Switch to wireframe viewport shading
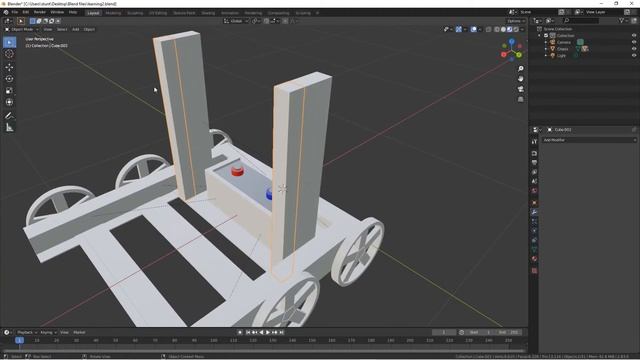 pyautogui.click(x=497, y=29)
